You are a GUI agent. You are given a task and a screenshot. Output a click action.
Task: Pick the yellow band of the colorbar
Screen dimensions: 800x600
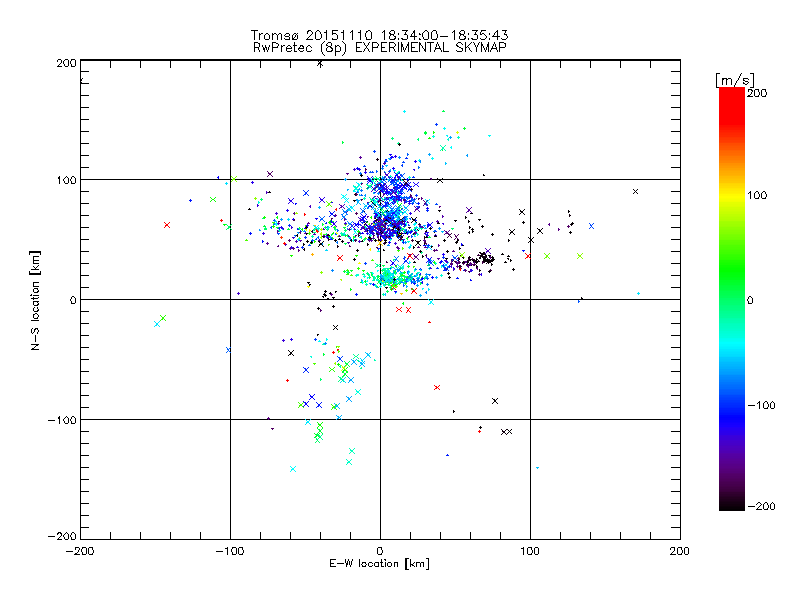732,195
